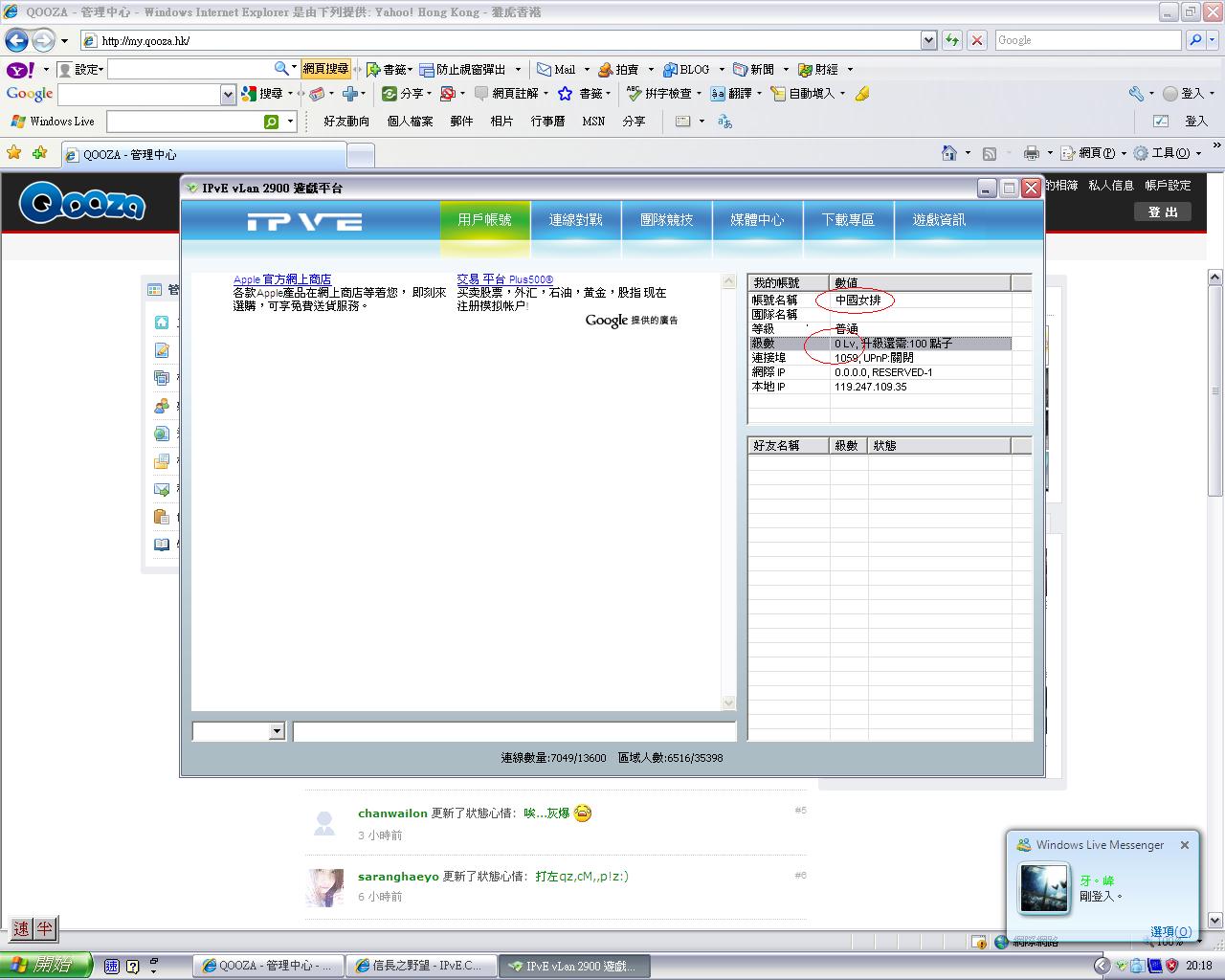1225x980 pixels.
Task: Open the address bar URL dropdown
Action: pyautogui.click(x=928, y=40)
